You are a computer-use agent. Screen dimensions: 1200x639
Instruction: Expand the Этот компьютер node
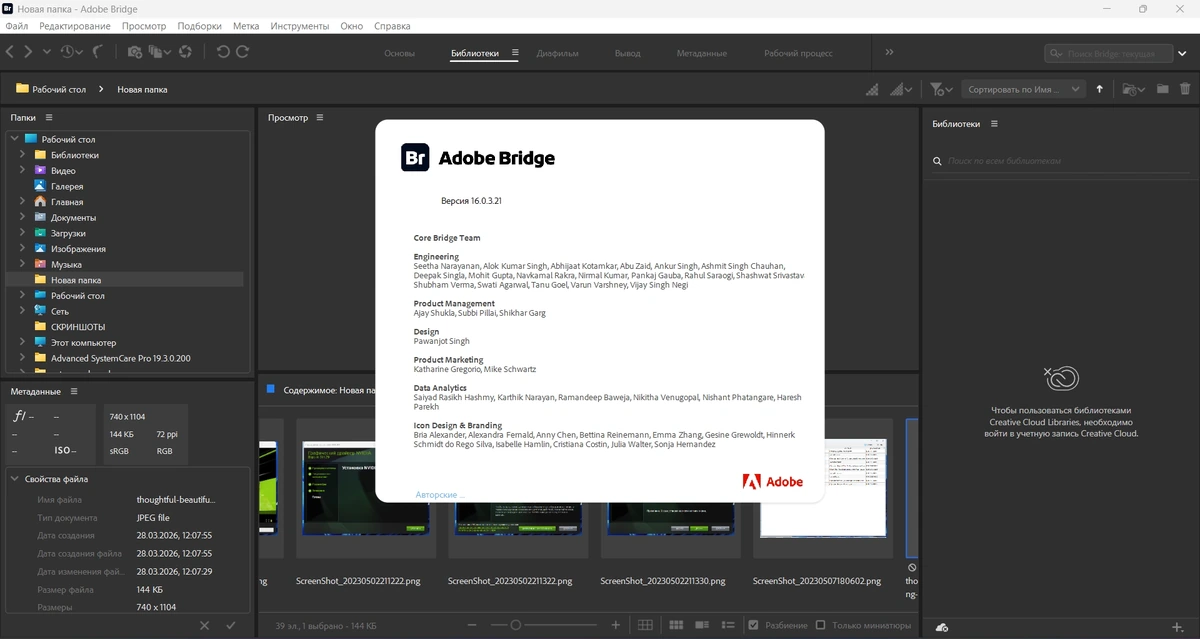tap(22, 342)
